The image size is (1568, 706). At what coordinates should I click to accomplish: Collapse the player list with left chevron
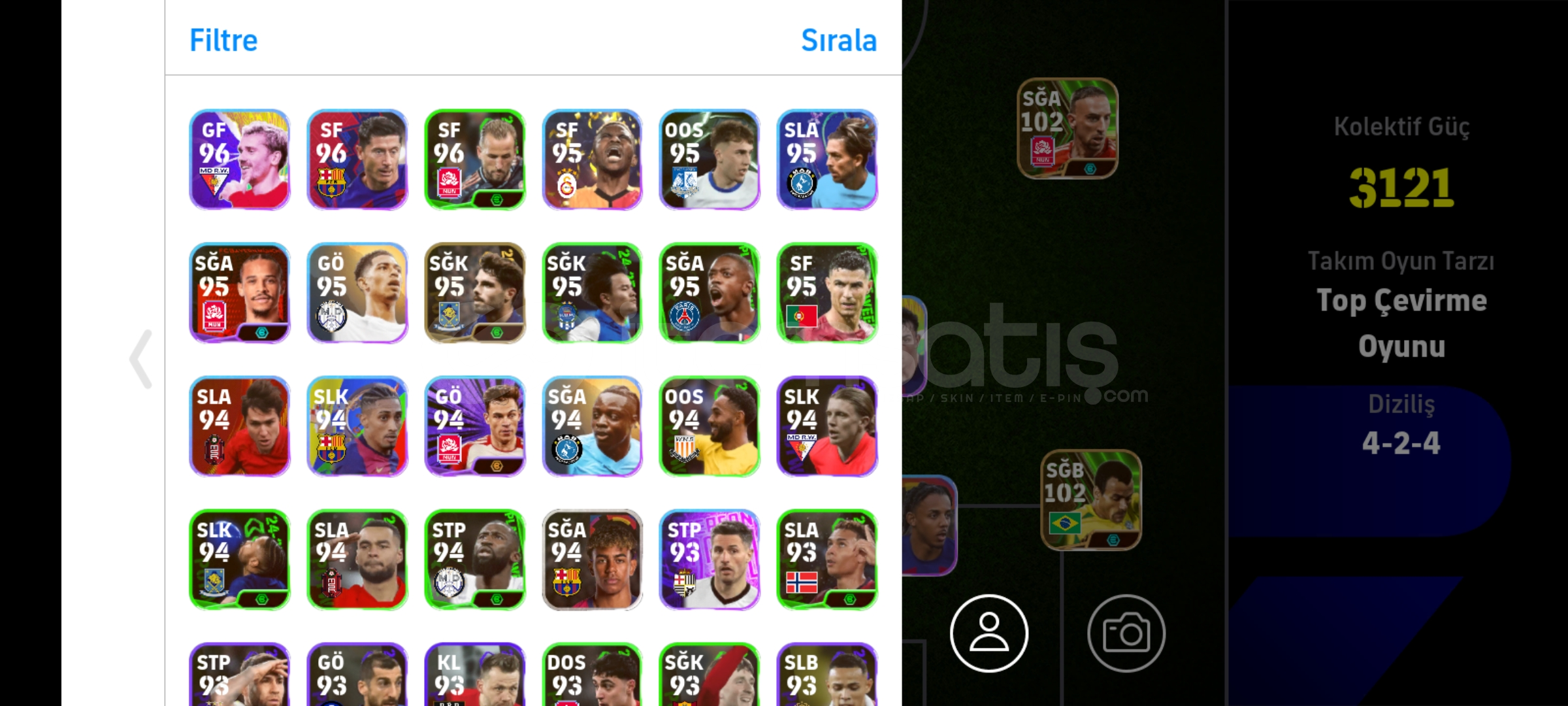coord(141,359)
